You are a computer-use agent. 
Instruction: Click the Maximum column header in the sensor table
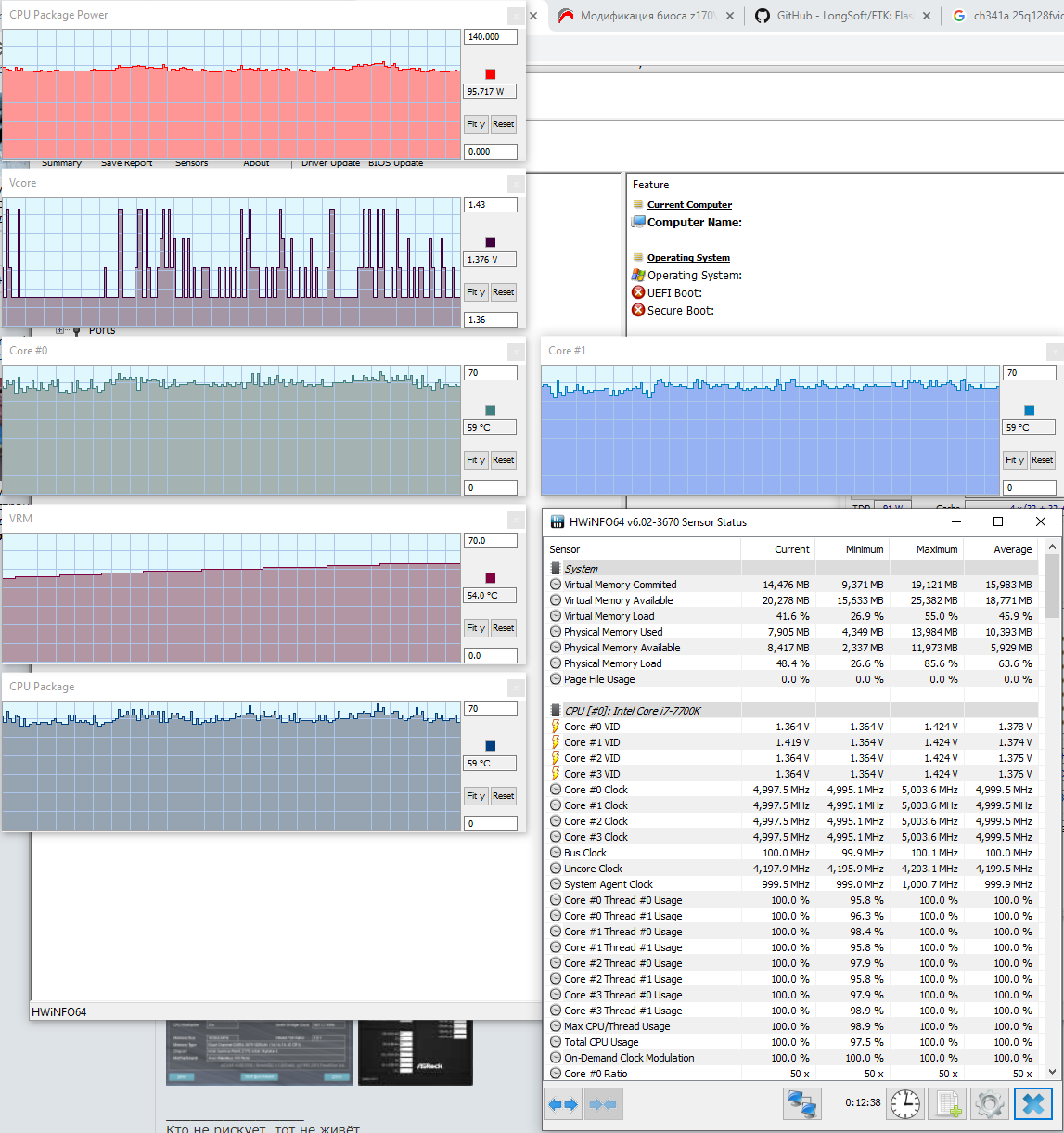pos(926,549)
